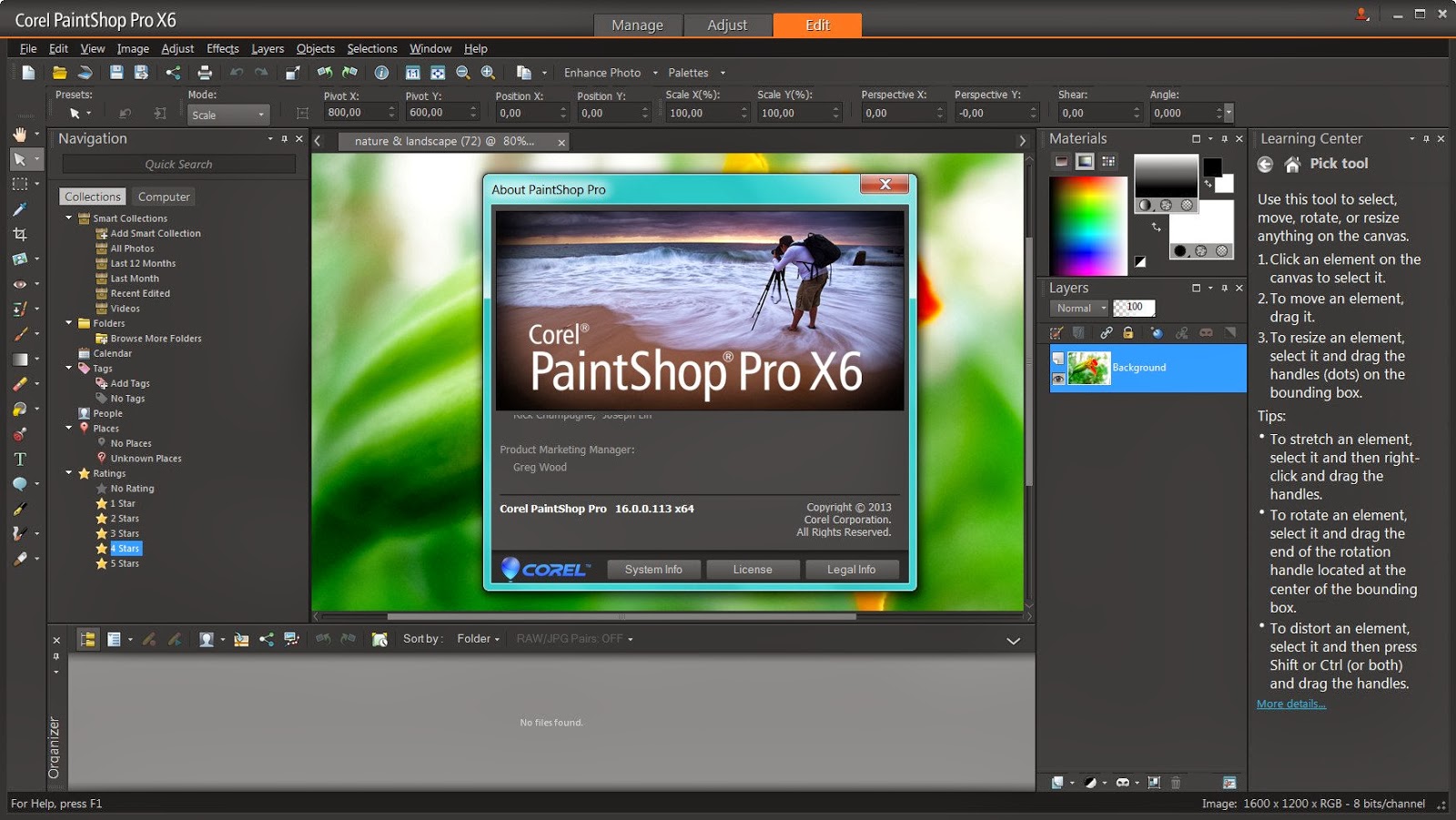Click the Zoom In magnifier icon
The width and height of the screenshot is (1456, 820).
(x=488, y=73)
